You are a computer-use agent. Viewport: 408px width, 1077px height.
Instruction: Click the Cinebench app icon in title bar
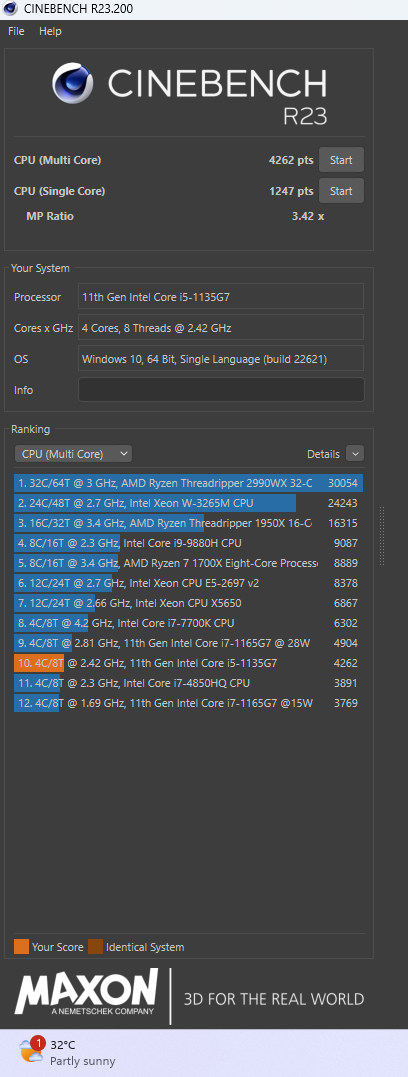(x=10, y=9)
